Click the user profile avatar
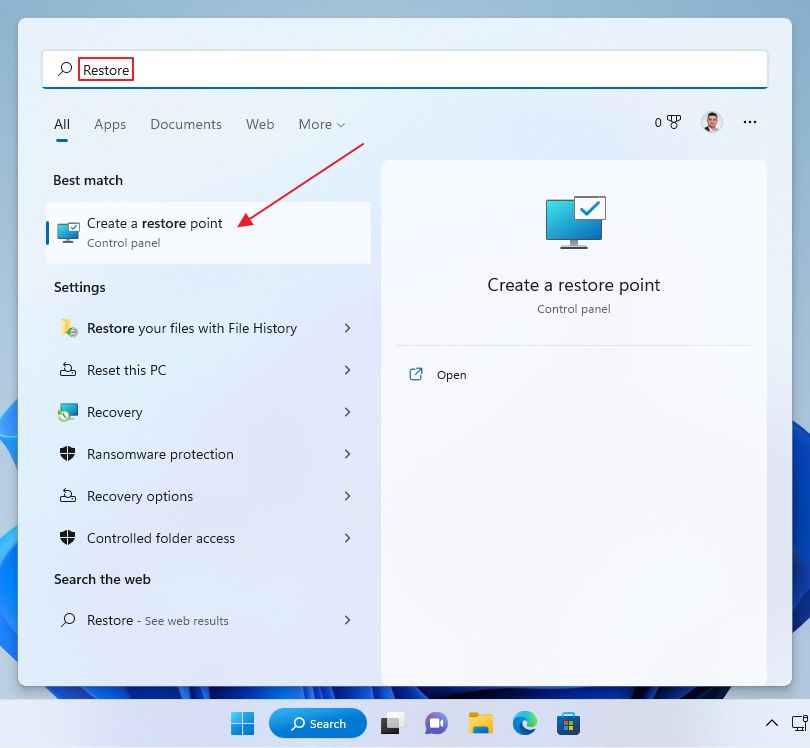 pyautogui.click(x=712, y=122)
